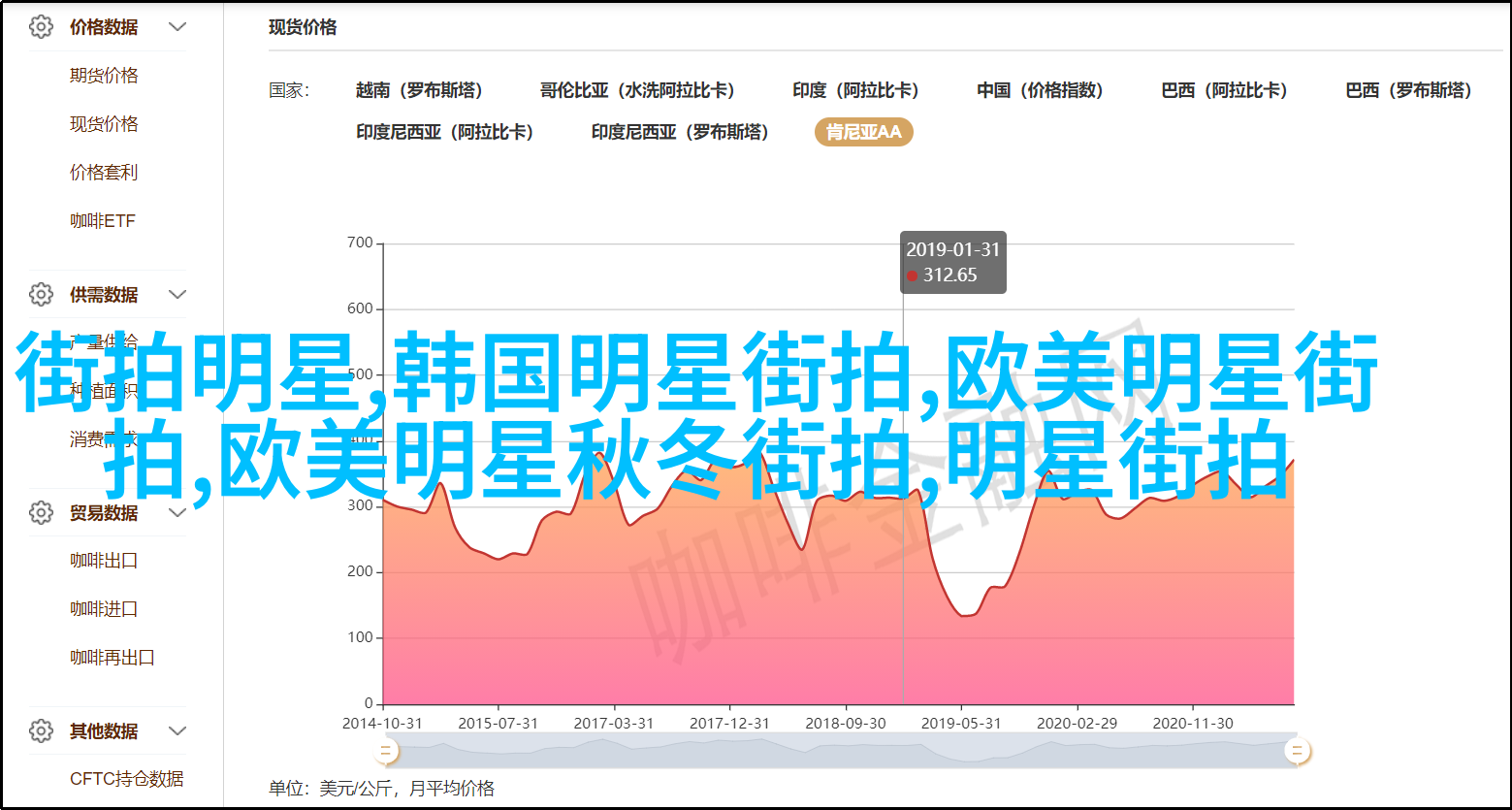Toggle the 其他数据 section chevron
The image size is (1512, 810).
click(x=177, y=730)
